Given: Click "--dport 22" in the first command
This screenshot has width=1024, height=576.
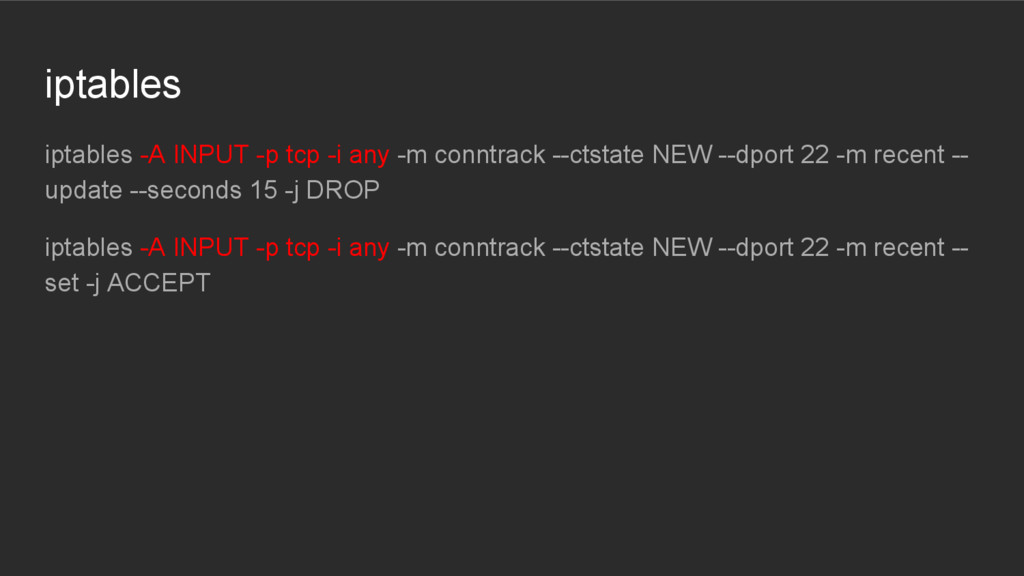Looking at the screenshot, I should (x=774, y=156).
